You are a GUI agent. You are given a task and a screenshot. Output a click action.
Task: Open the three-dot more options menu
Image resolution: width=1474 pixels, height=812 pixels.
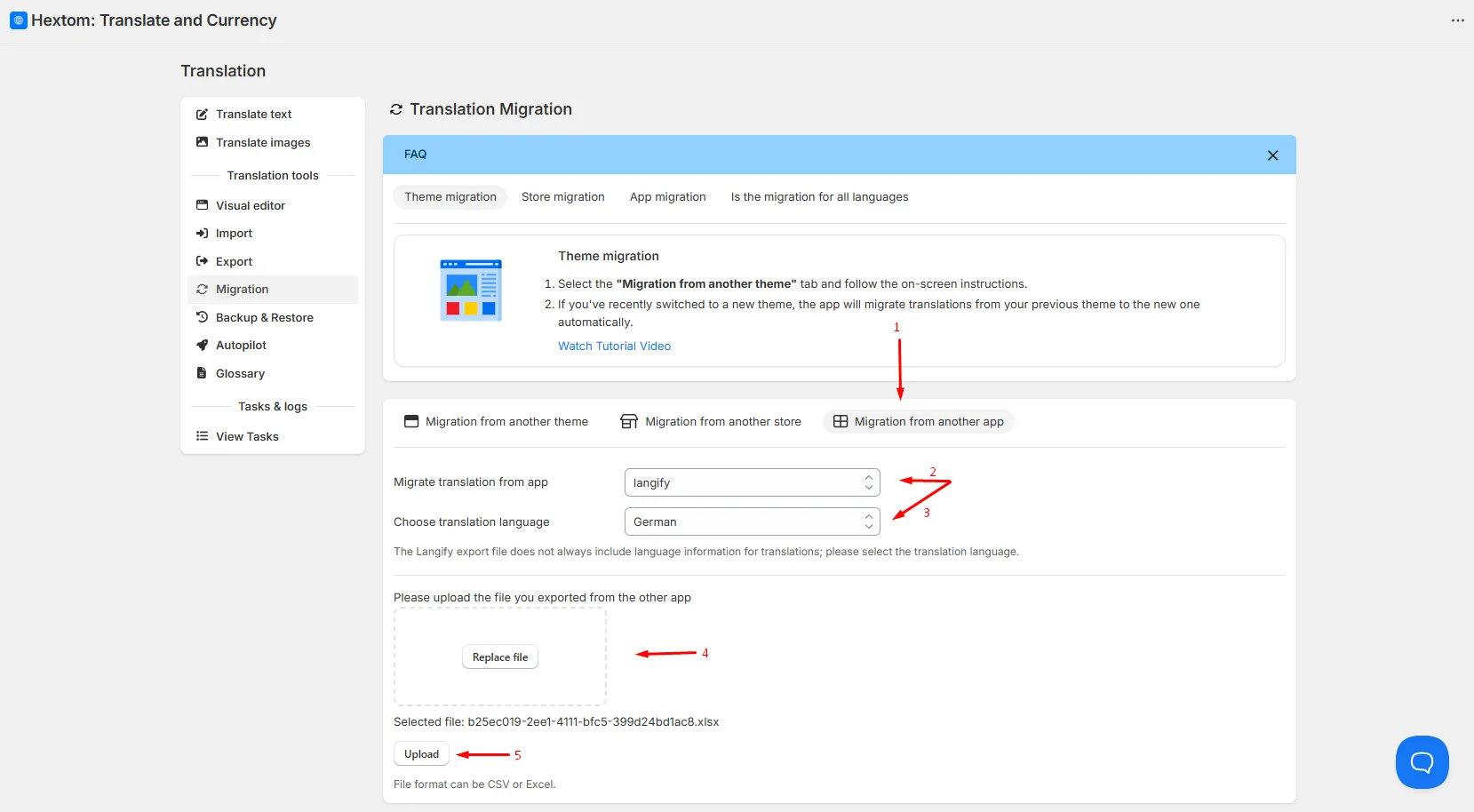[1457, 20]
